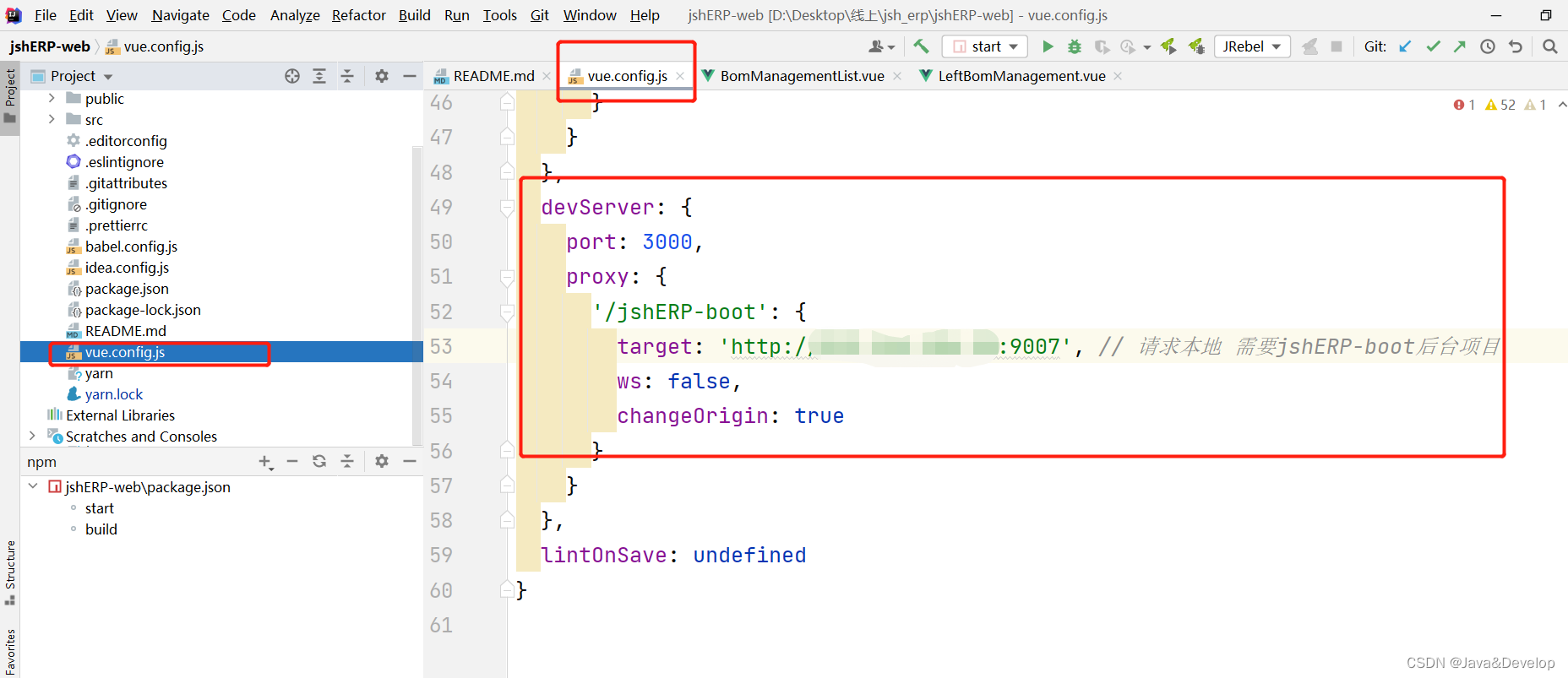Toggle fold marker at '/jshERP-boot' line 52

[507, 312]
